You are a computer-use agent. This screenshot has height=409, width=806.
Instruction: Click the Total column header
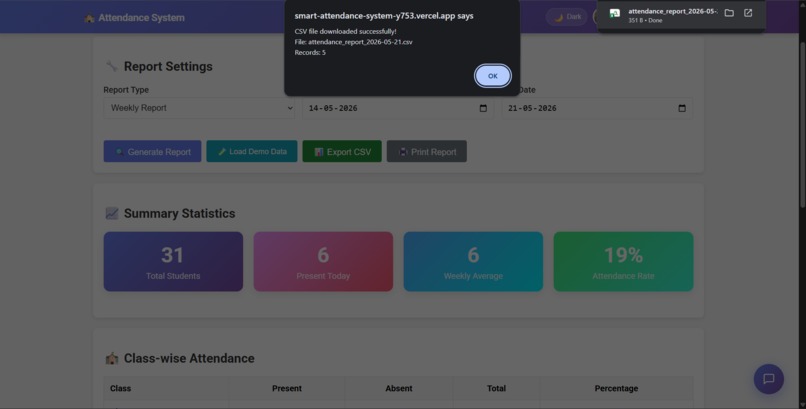pos(496,388)
